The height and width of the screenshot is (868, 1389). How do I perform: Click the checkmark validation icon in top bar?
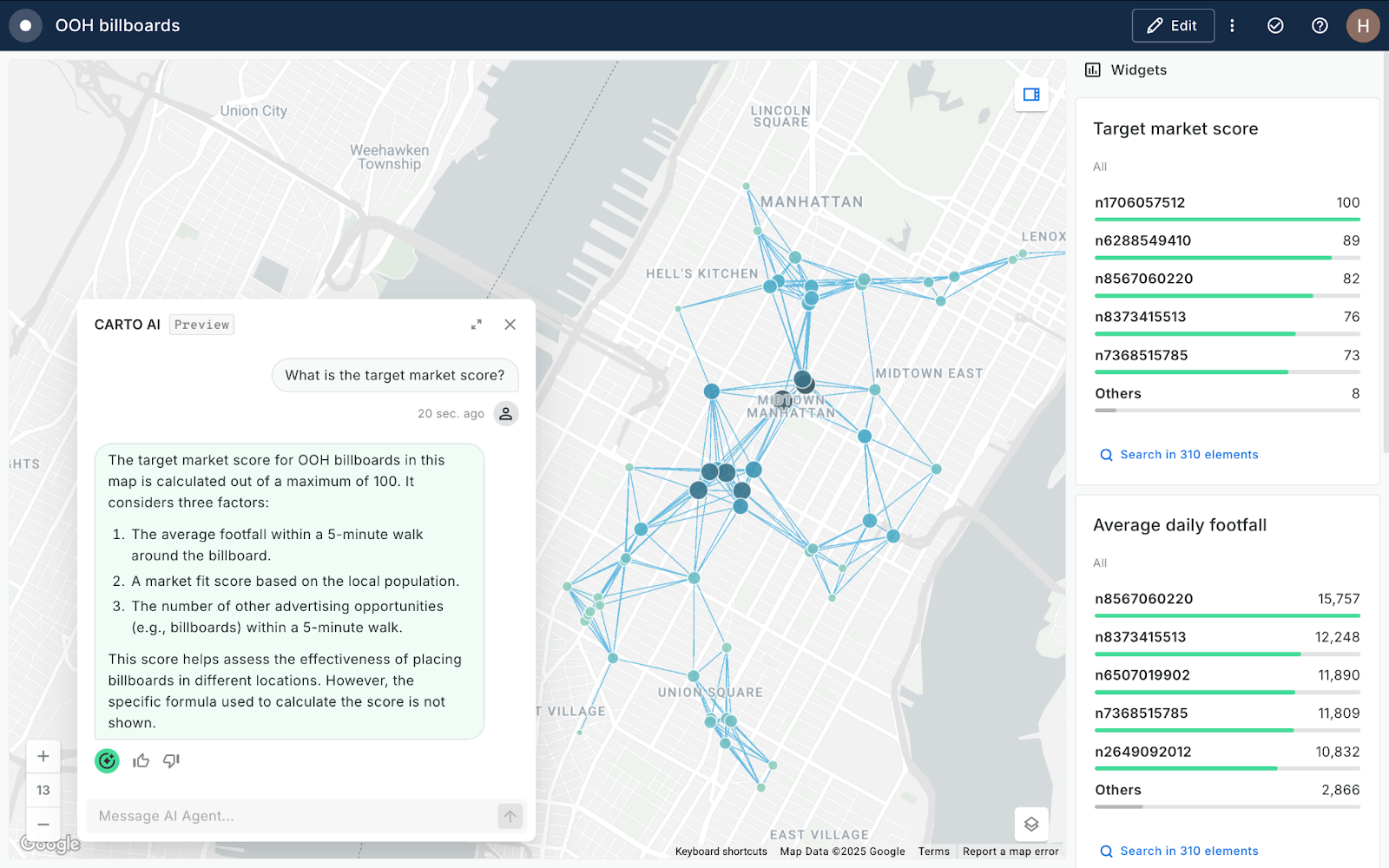point(1275,25)
